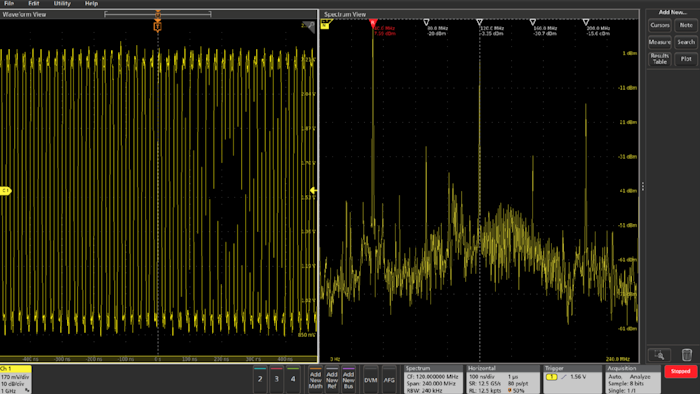Enable the DVM
This screenshot has height=394, width=700.
pos(371,380)
